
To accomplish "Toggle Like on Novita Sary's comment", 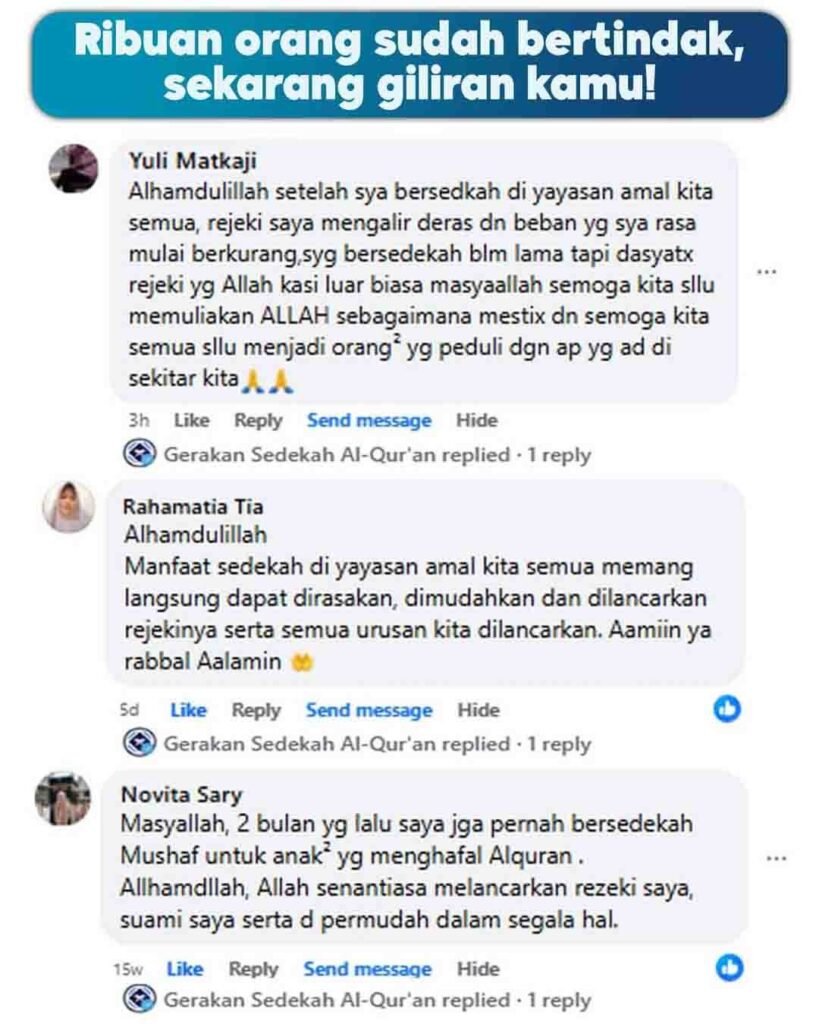I will [185, 968].
